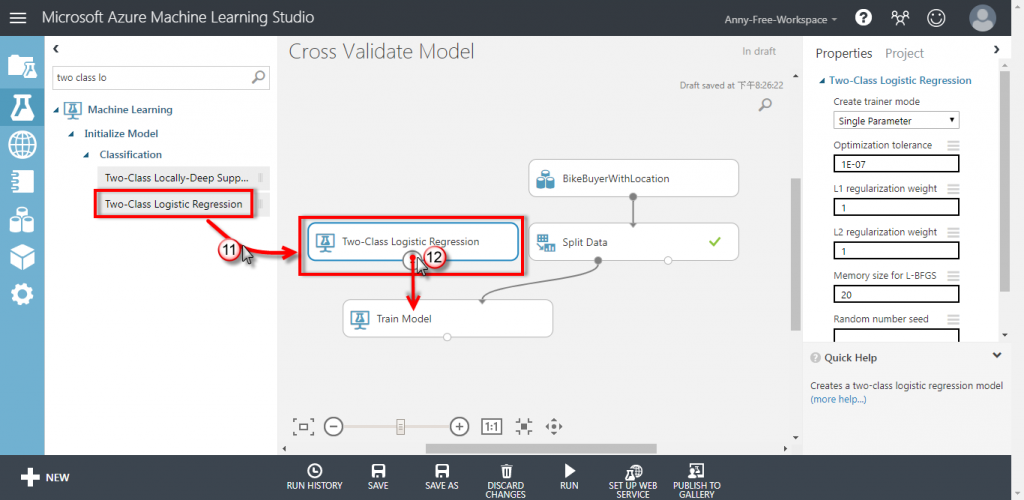Open the Projects sidebar icon
The width and height of the screenshot is (1024, 500).
click(22, 66)
